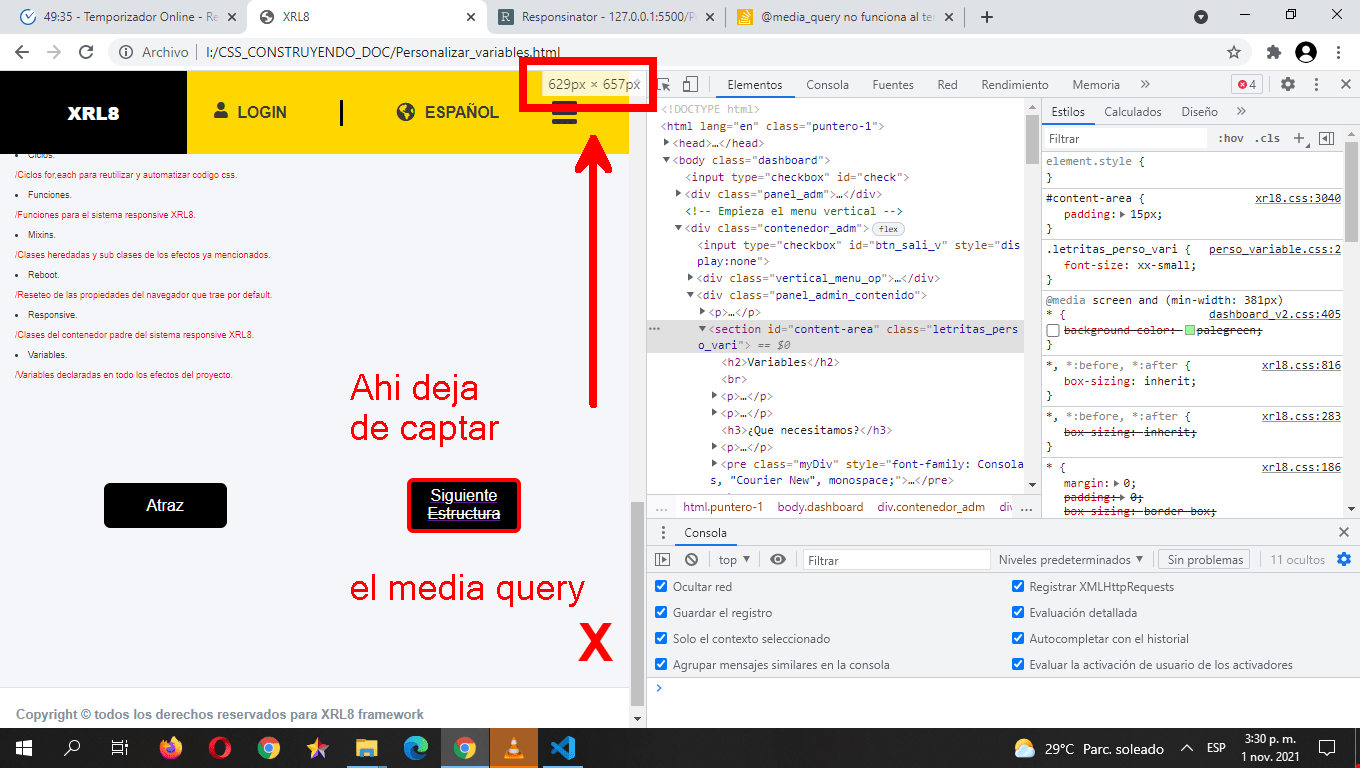Enable the Ocultar red checkbox
1360x768 pixels.
pos(661,587)
